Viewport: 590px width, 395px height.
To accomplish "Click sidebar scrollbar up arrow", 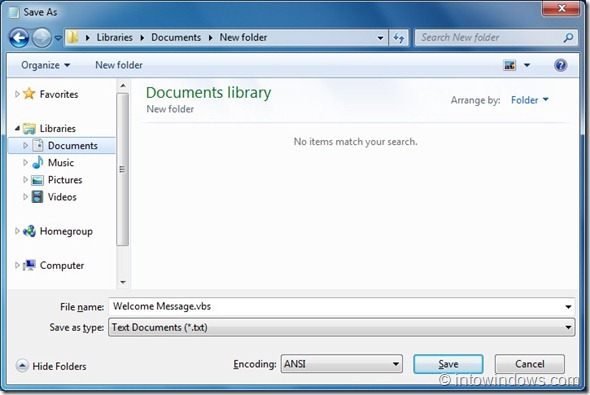I will pos(123,86).
